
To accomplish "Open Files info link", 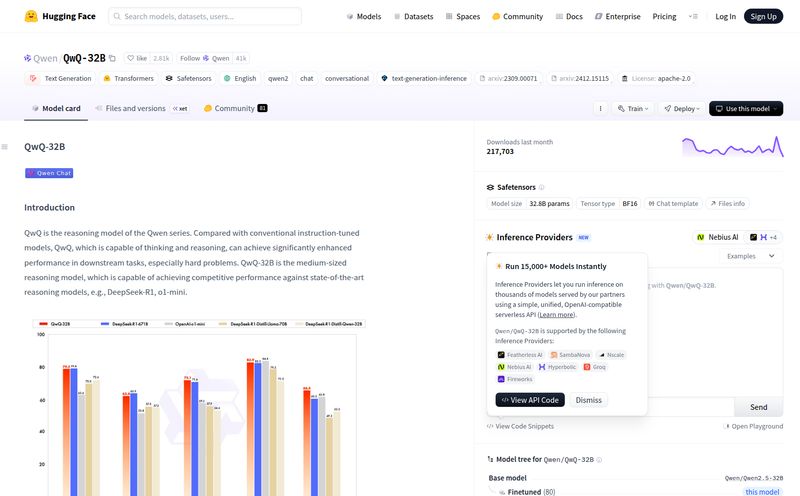I will click(x=728, y=204).
